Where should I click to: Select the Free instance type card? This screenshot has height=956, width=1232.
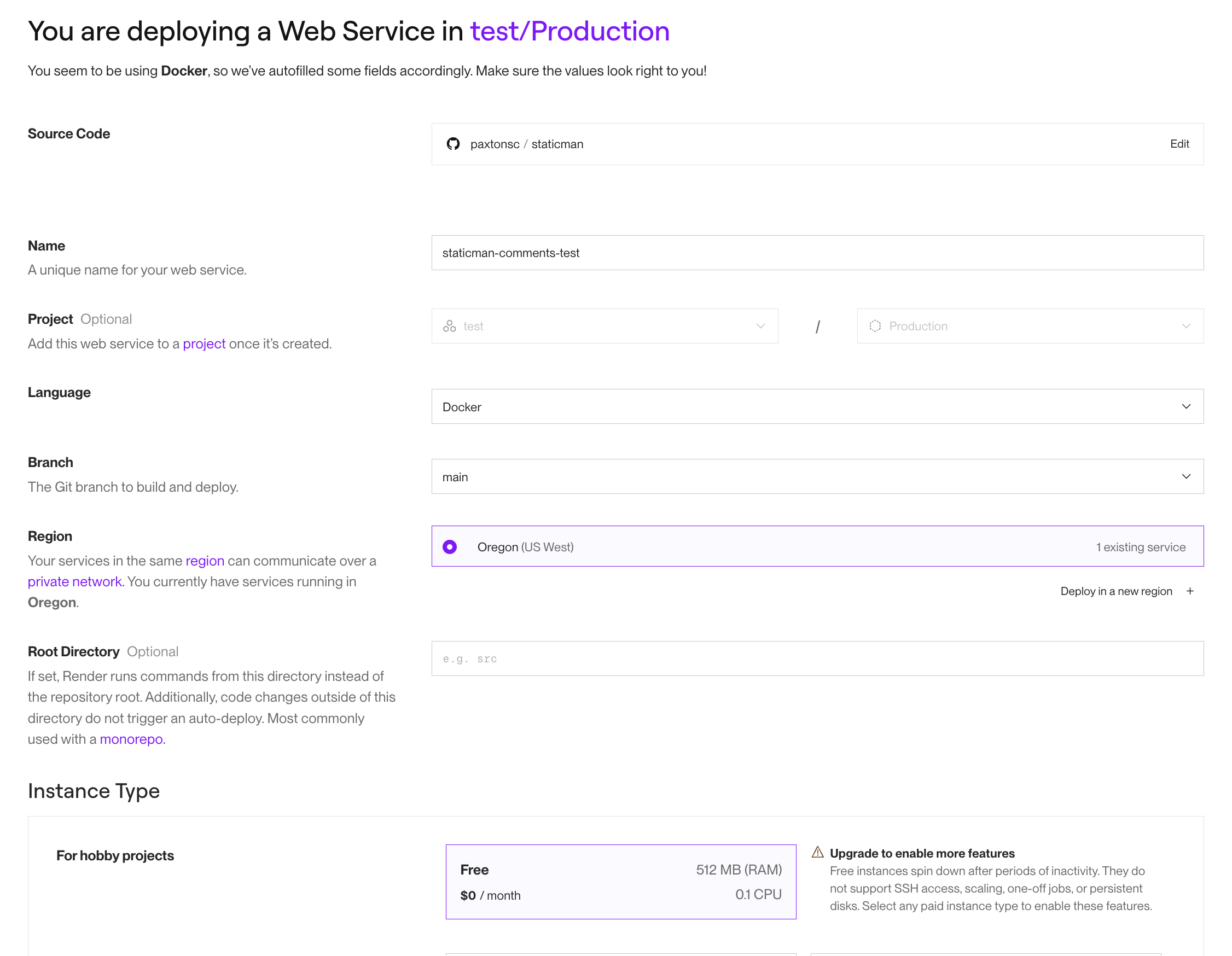(x=620, y=882)
